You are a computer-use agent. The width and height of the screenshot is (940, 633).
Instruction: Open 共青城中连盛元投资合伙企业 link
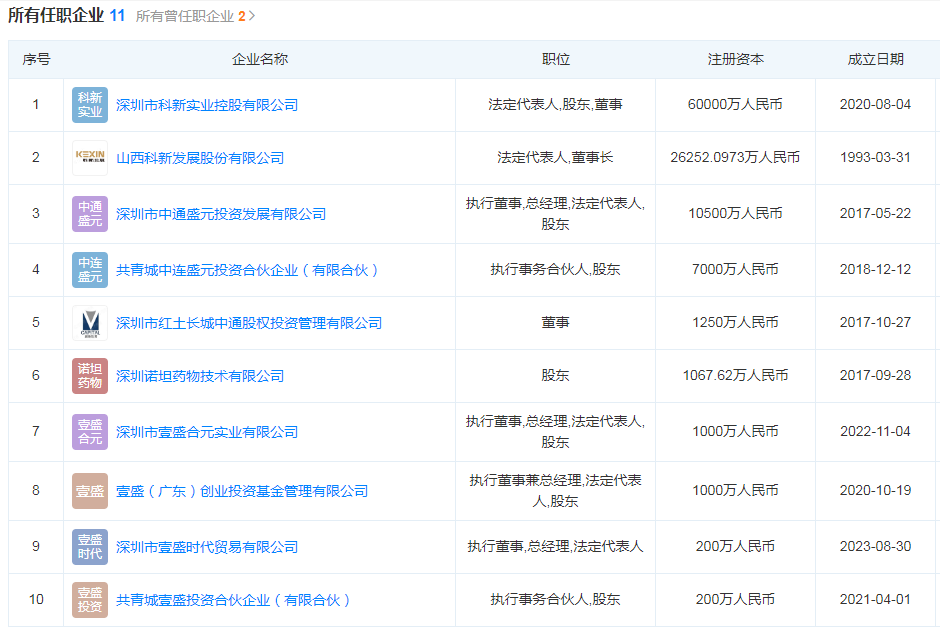pos(247,270)
